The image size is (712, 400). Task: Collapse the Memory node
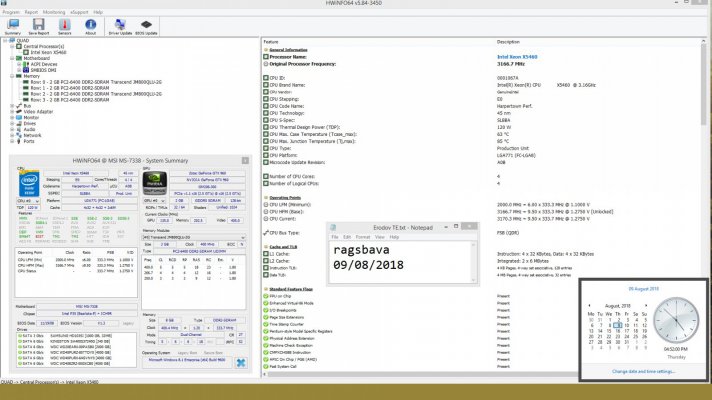tap(12, 76)
